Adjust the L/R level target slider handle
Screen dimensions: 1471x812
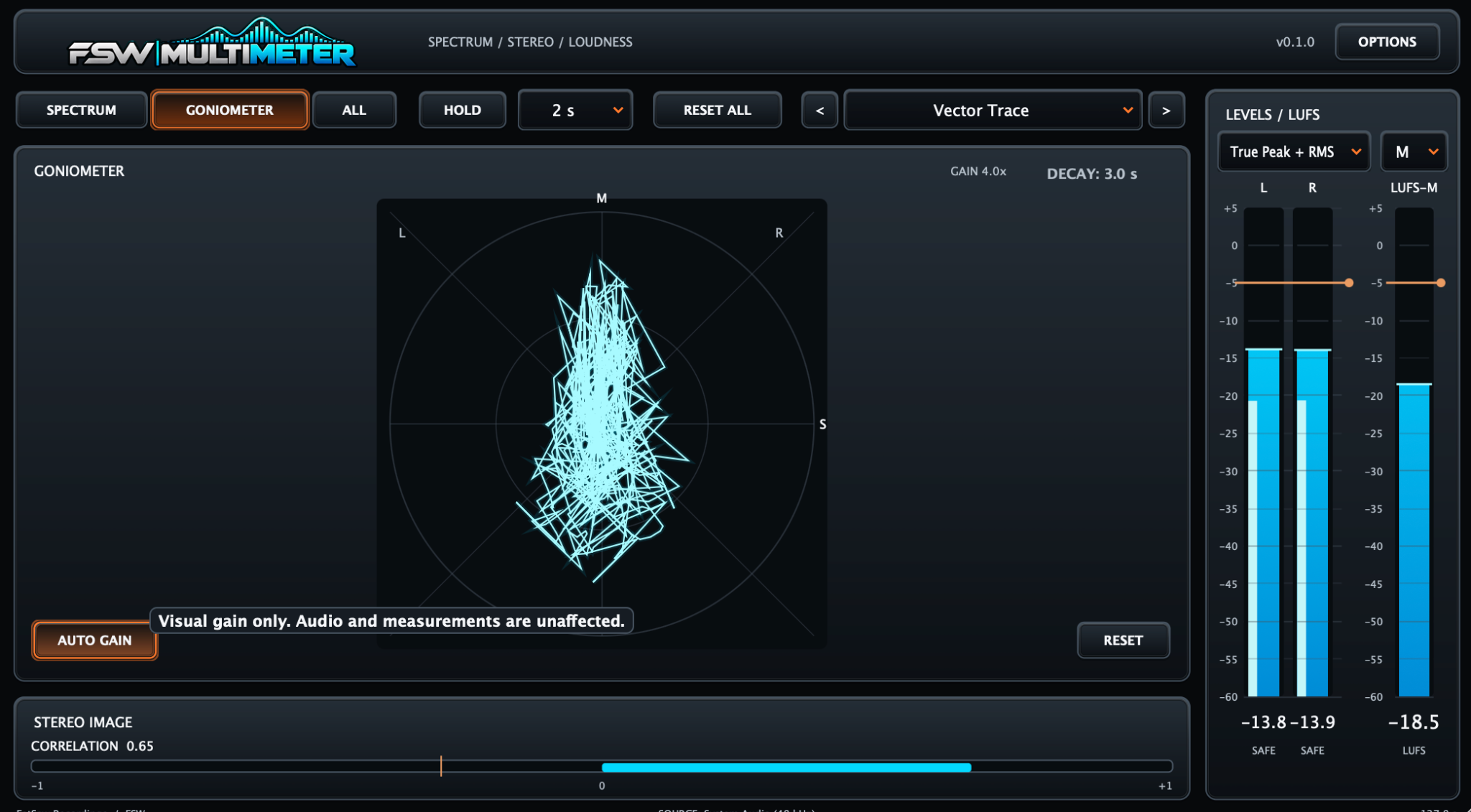pos(1349,283)
